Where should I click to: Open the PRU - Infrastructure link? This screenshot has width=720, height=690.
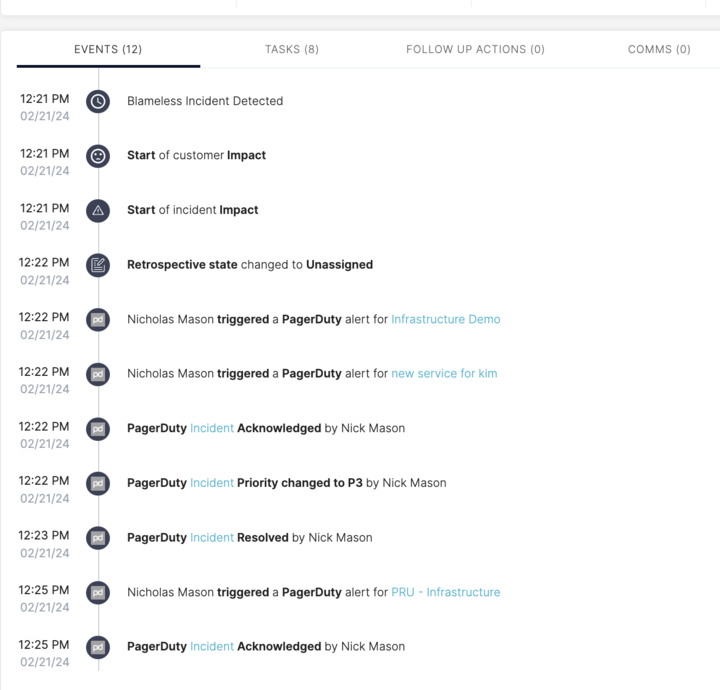pyautogui.click(x=445, y=592)
